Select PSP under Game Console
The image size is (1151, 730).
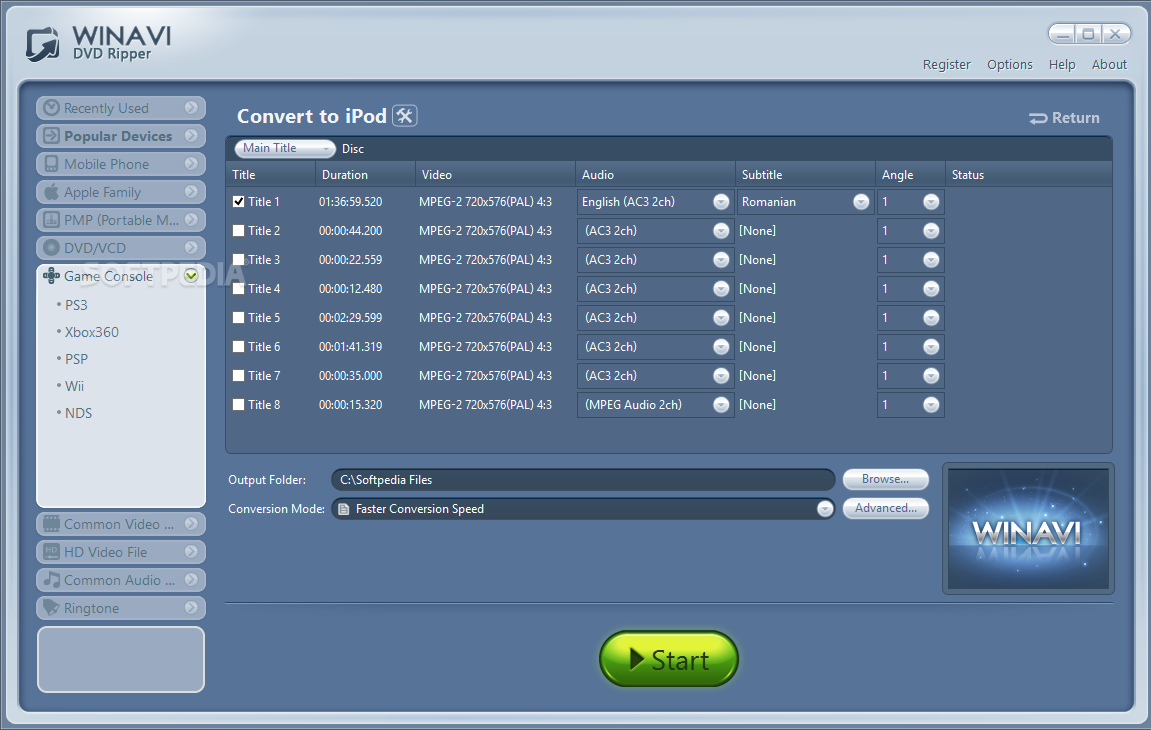(76, 359)
